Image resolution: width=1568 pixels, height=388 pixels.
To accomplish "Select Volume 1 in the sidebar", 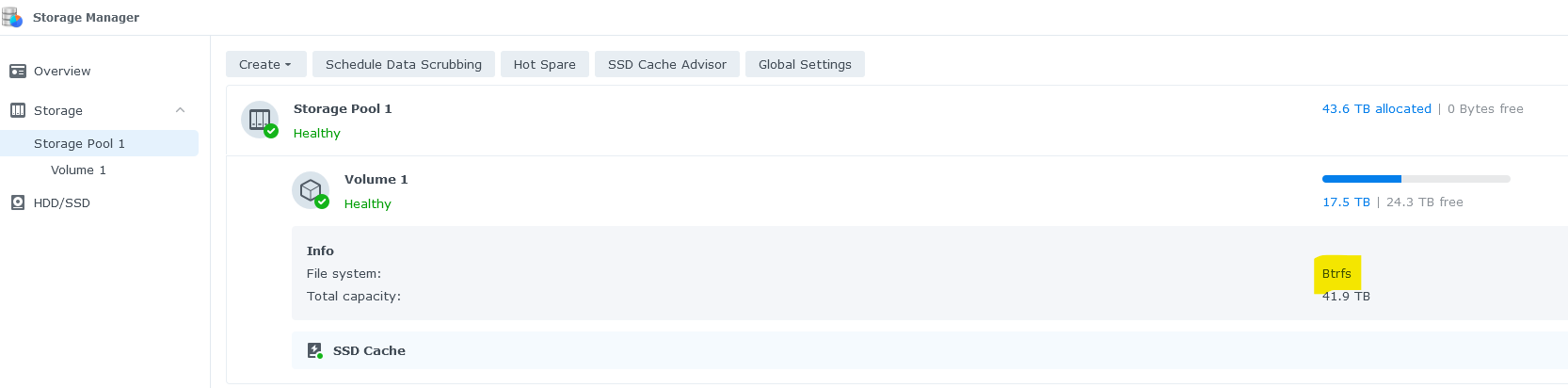I will tap(78, 170).
